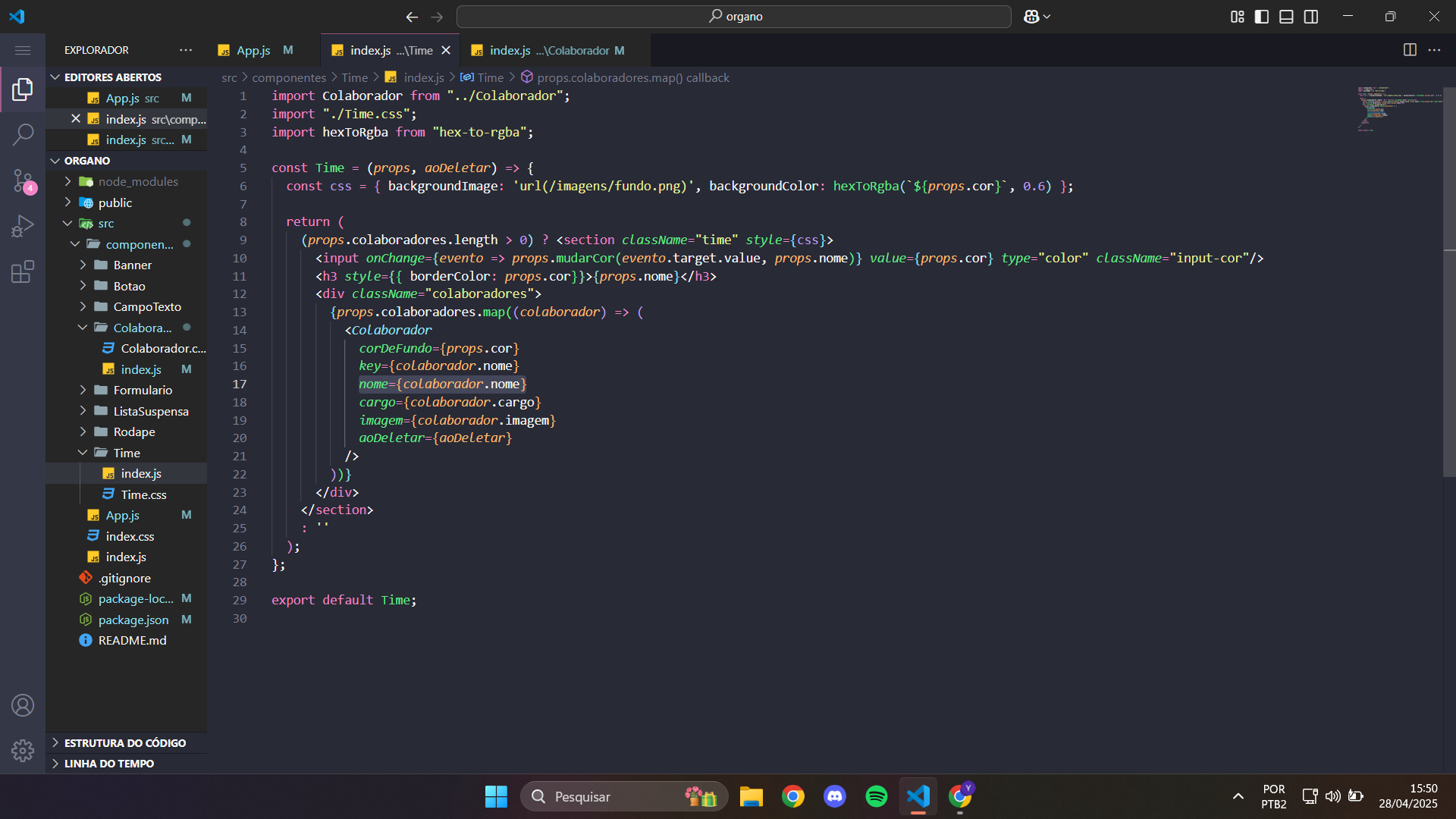Click the editor vertical scrollbar

point(1449,282)
